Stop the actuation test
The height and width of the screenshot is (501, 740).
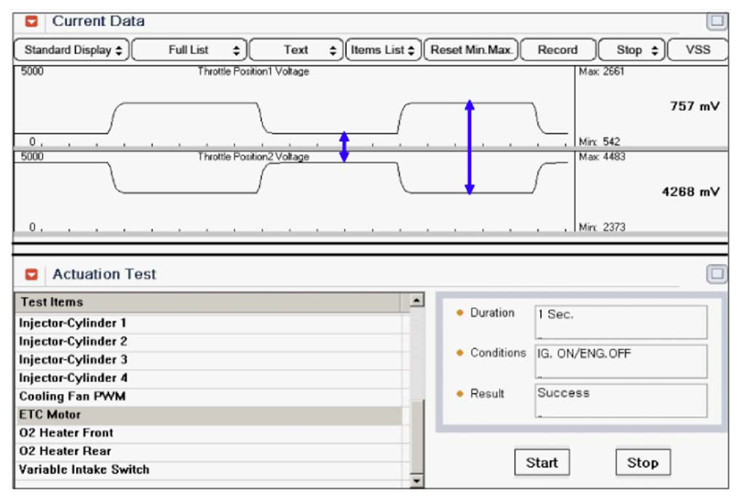[642, 462]
